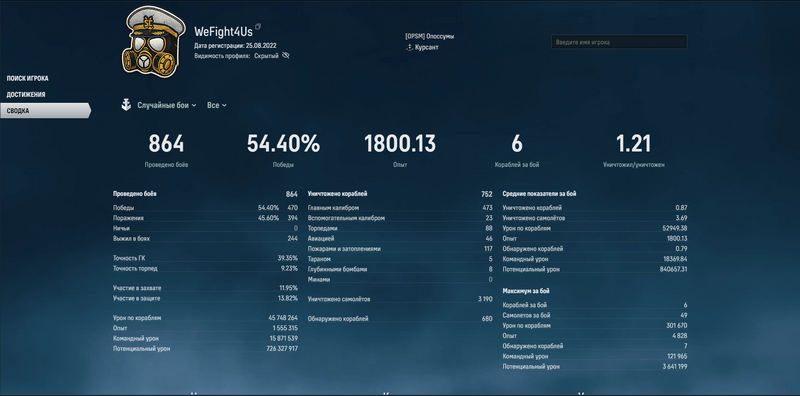Click the Пожарами и затоплениями value 117
The image size is (800, 396).
(488, 249)
